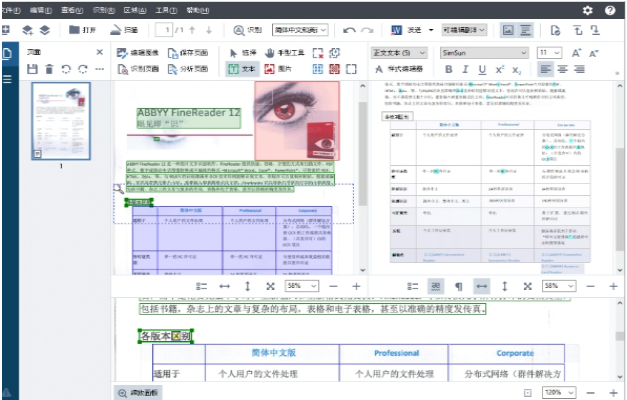627x400 pixels.
Task: Decrease font size with the A down icon
Action: pyautogui.click(x=594, y=53)
